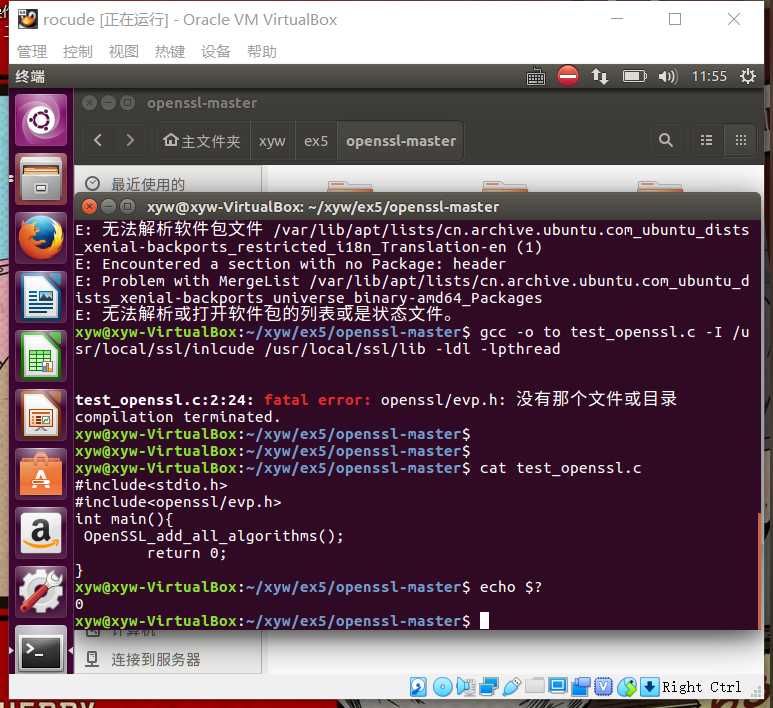Screen dimensions: 773x708
Task: Switch the file manager to list view
Action: (706, 141)
